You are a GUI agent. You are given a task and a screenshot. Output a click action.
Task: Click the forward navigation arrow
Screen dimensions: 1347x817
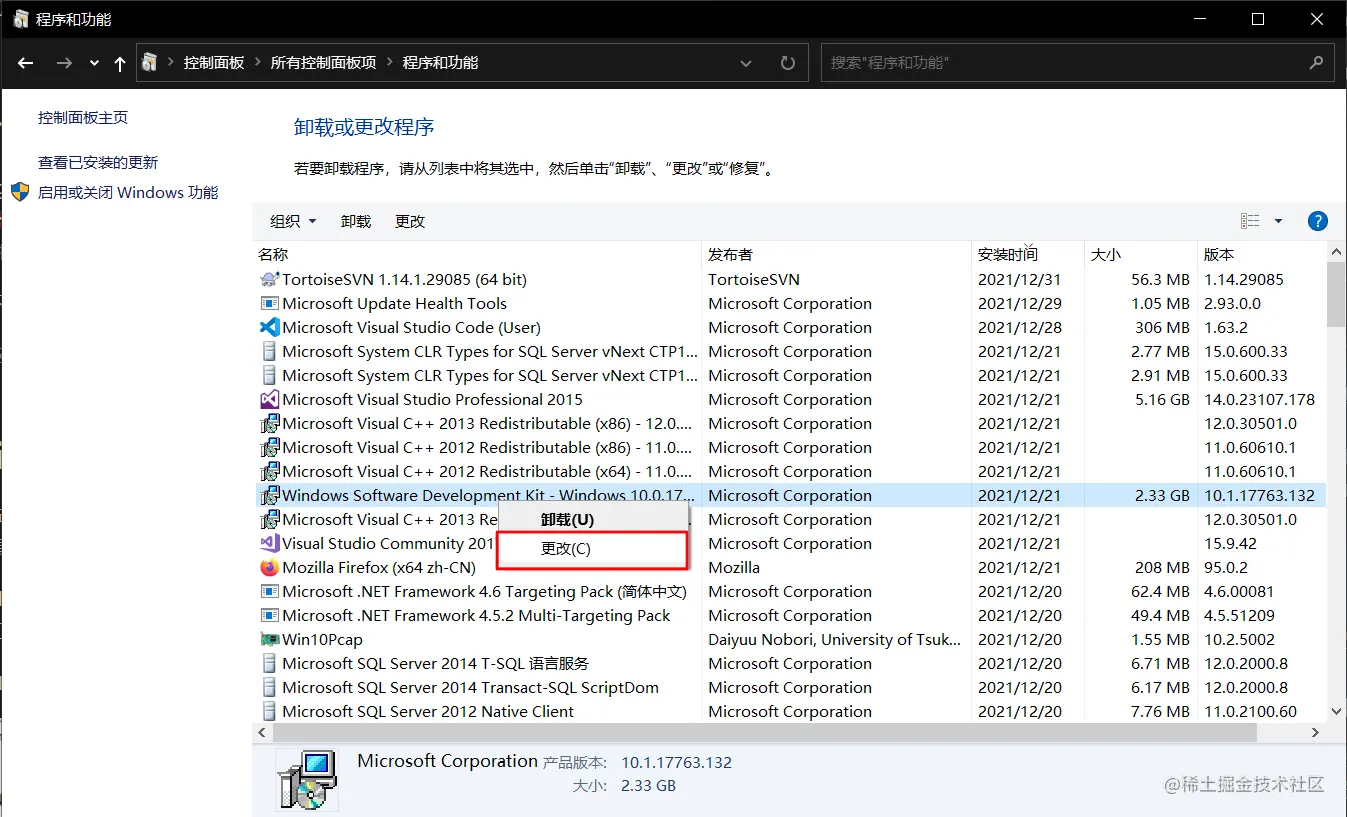click(x=62, y=62)
